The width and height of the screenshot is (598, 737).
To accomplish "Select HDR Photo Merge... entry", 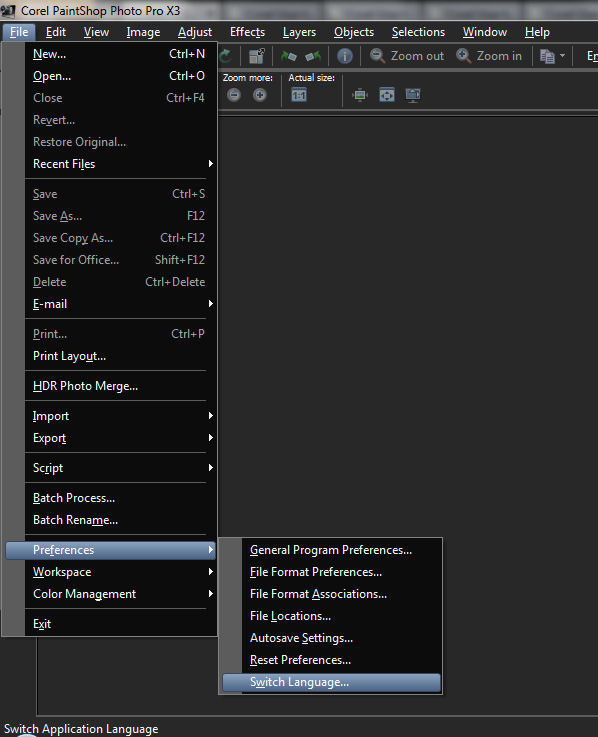I will [121, 386].
